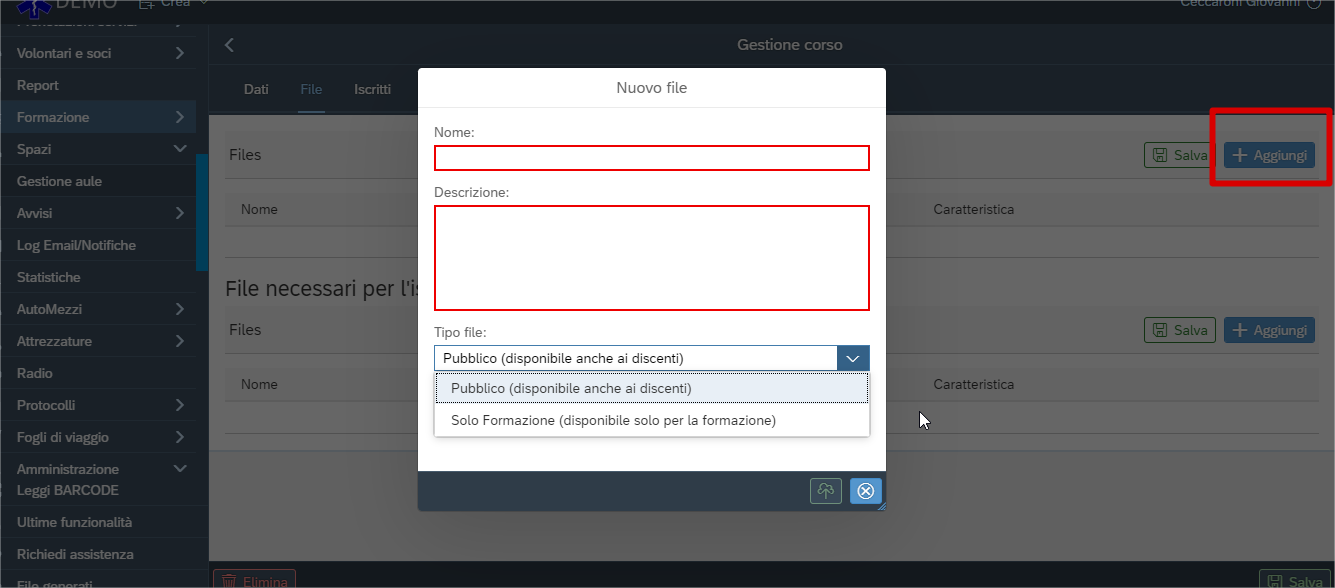
Task: Click the trash icon on Elimina button
Action: click(x=229, y=581)
